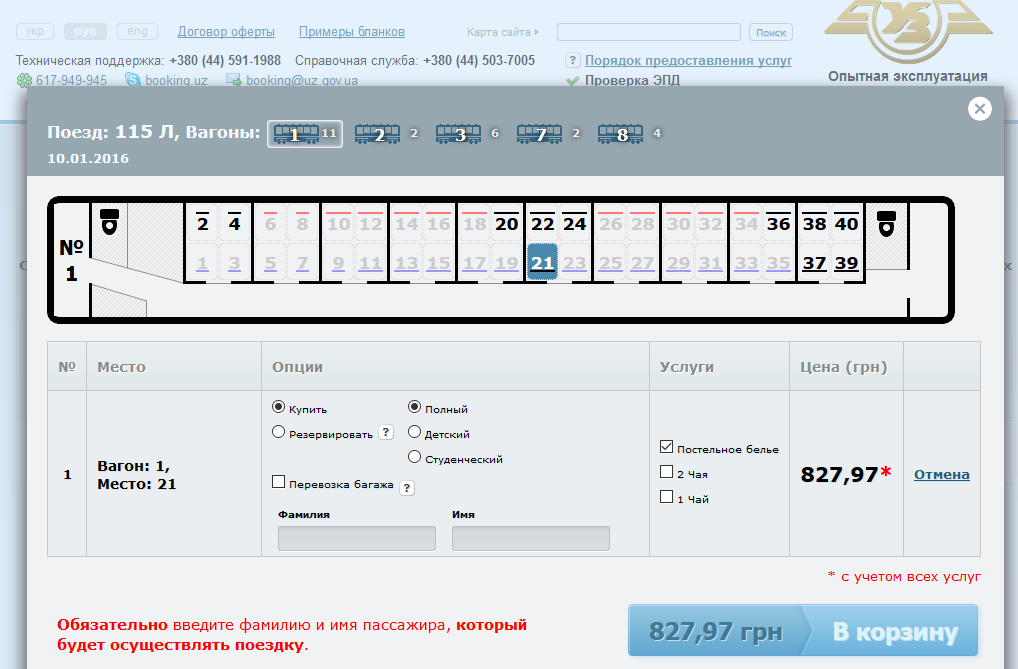Viewport: 1018px width, 669px height.
Task: Focus the Фамилия input field
Action: click(356, 539)
